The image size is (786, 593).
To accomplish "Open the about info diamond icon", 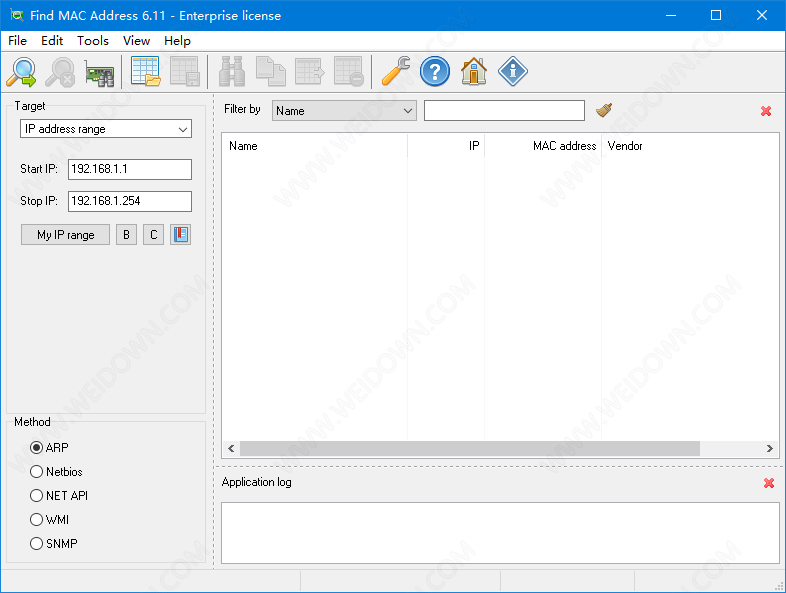I will click(513, 72).
